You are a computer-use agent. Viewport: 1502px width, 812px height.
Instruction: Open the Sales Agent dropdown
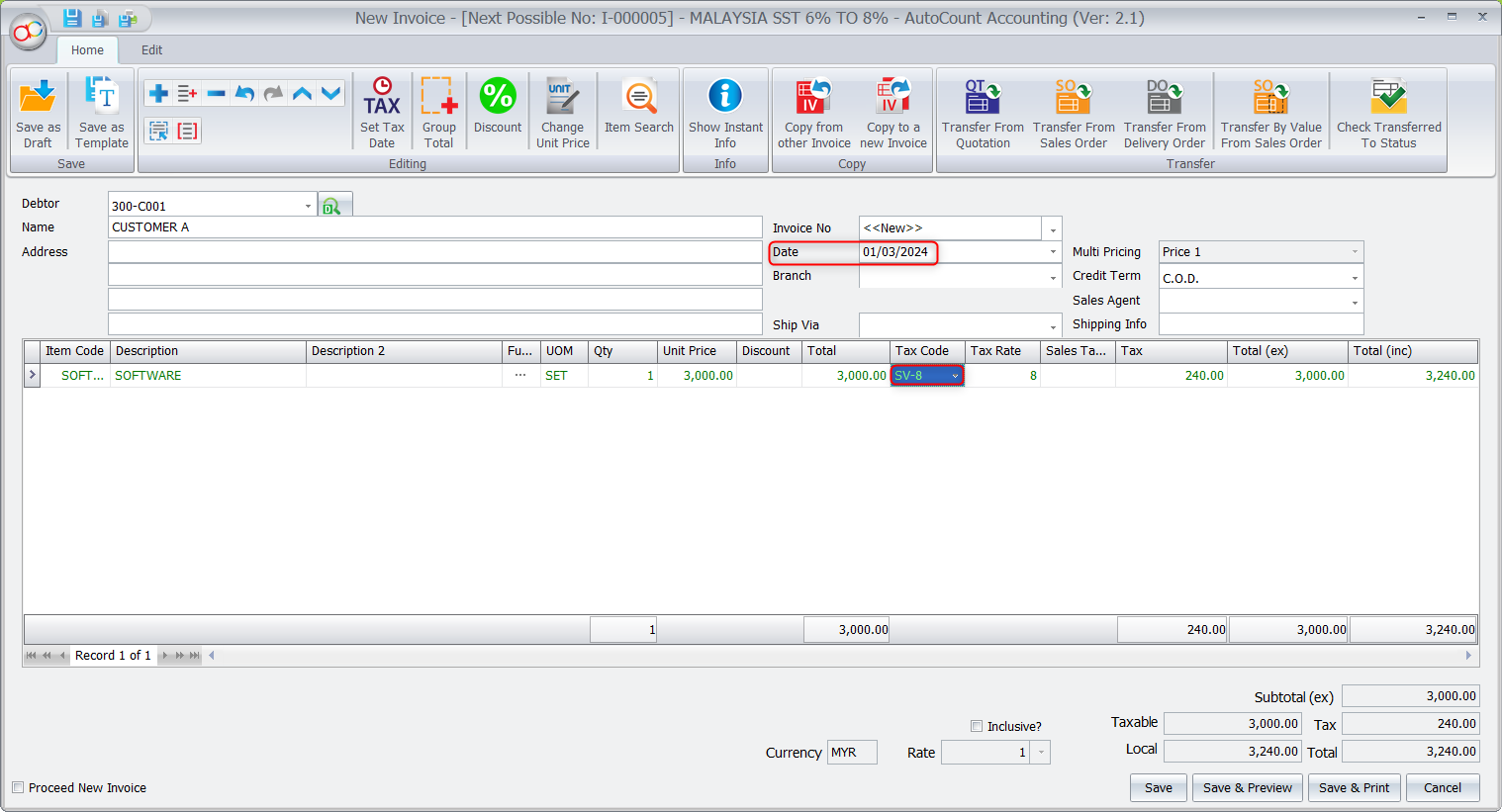(x=1355, y=303)
